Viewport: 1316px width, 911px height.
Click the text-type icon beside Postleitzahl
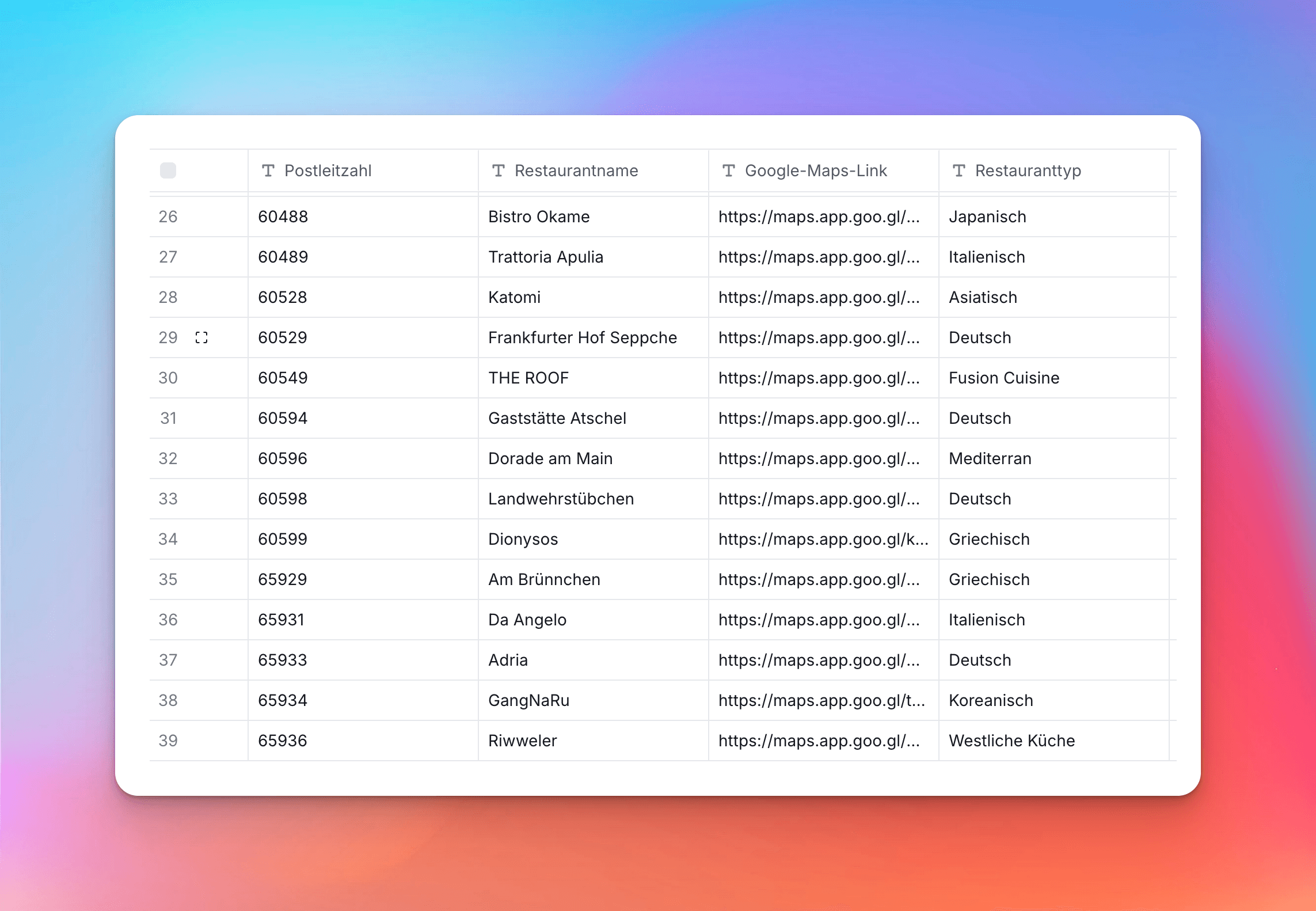coord(268,170)
